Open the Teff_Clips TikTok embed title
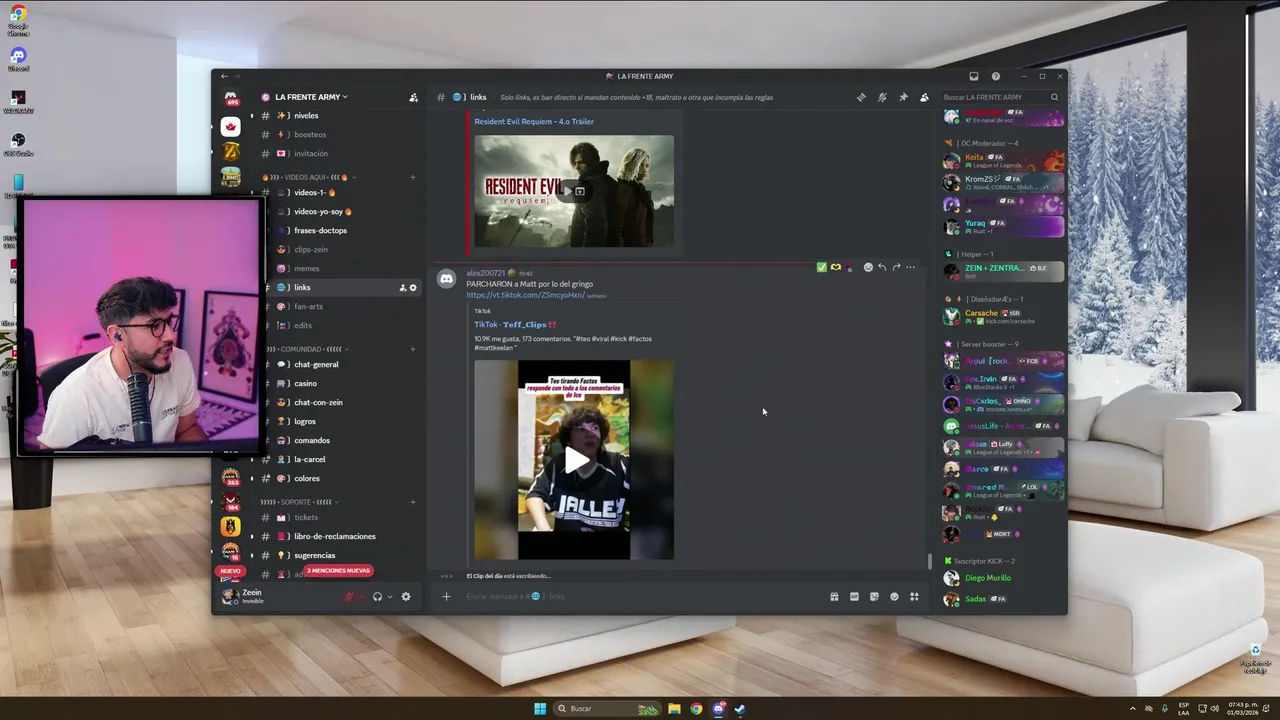This screenshot has width=1280, height=720. click(515, 325)
